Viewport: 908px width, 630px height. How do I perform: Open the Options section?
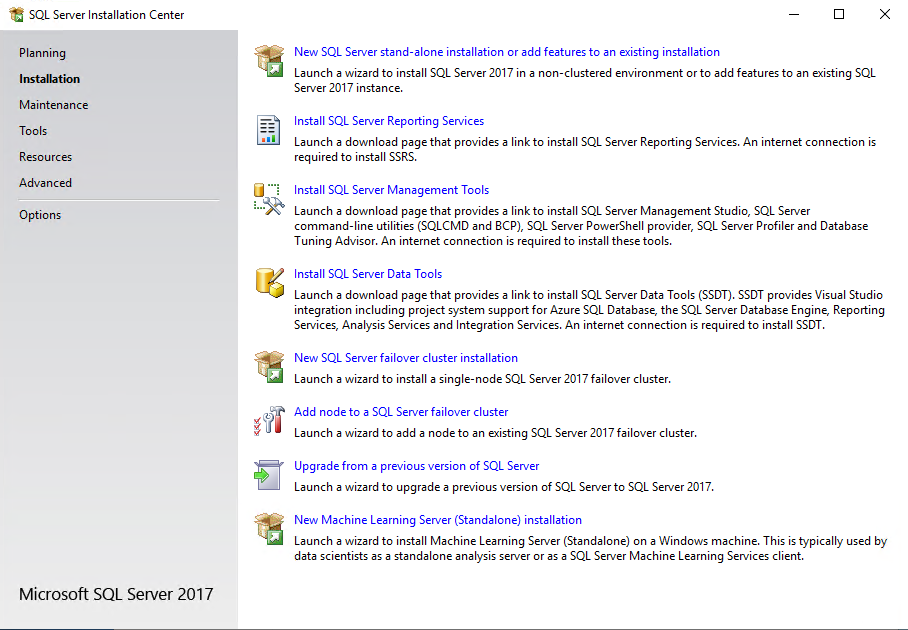tap(40, 215)
